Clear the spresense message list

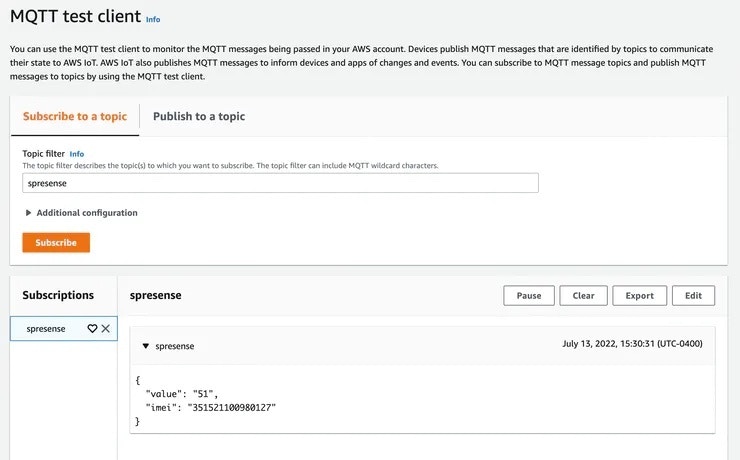[x=584, y=296]
